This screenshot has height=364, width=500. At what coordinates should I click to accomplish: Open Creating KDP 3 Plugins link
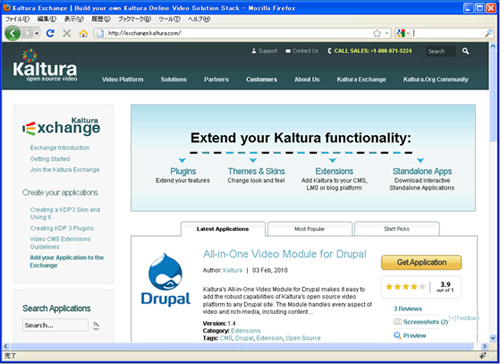[x=62, y=228]
